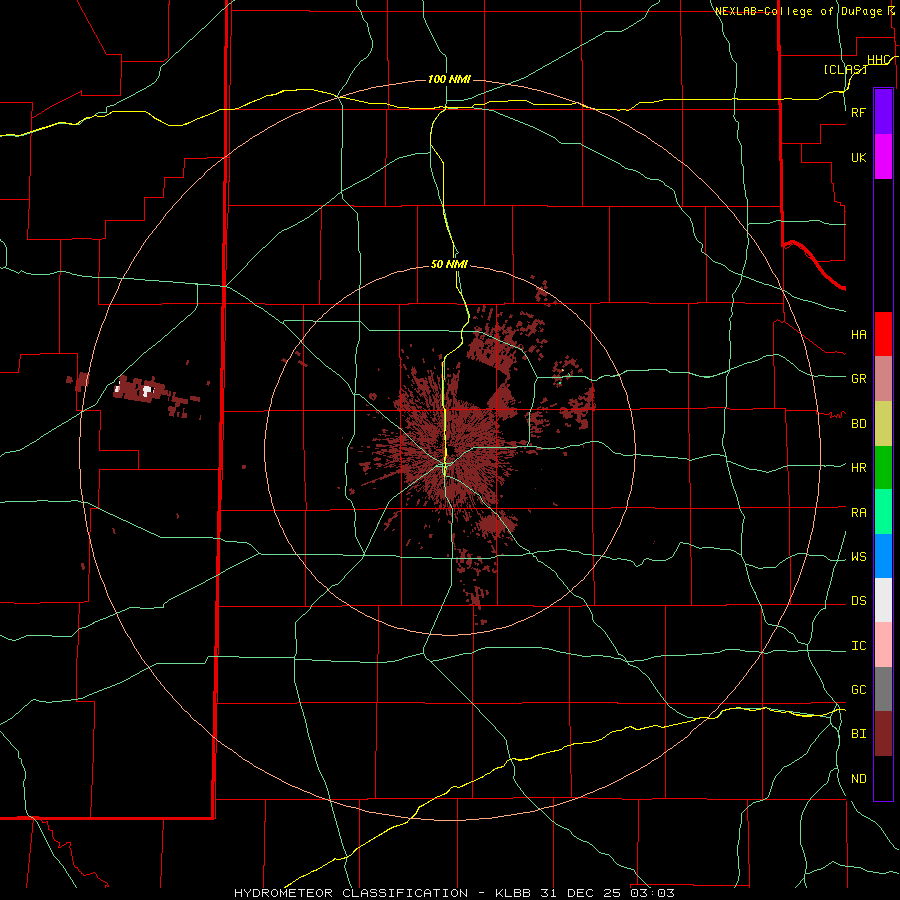Click the 'IC' legend label
Viewport: 900px width, 900px height.
(x=858, y=645)
